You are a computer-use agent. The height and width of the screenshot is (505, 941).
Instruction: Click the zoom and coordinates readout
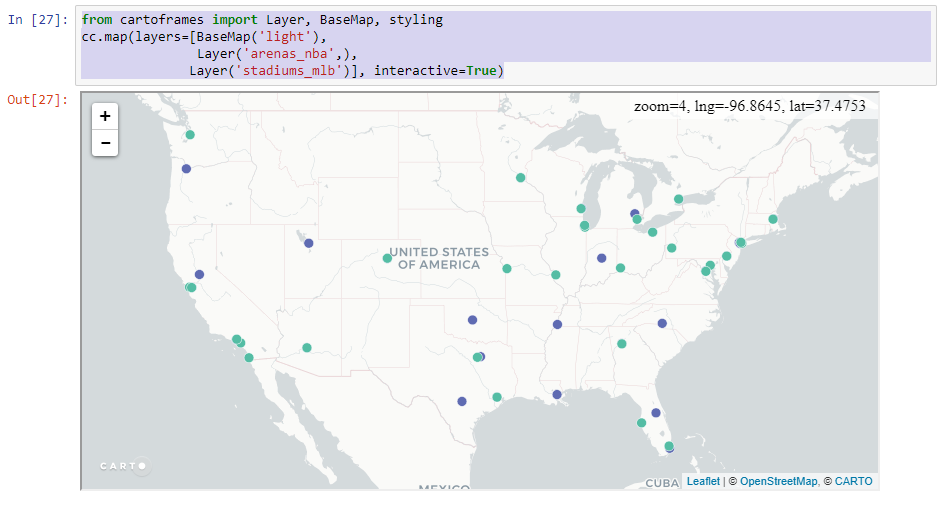point(750,106)
